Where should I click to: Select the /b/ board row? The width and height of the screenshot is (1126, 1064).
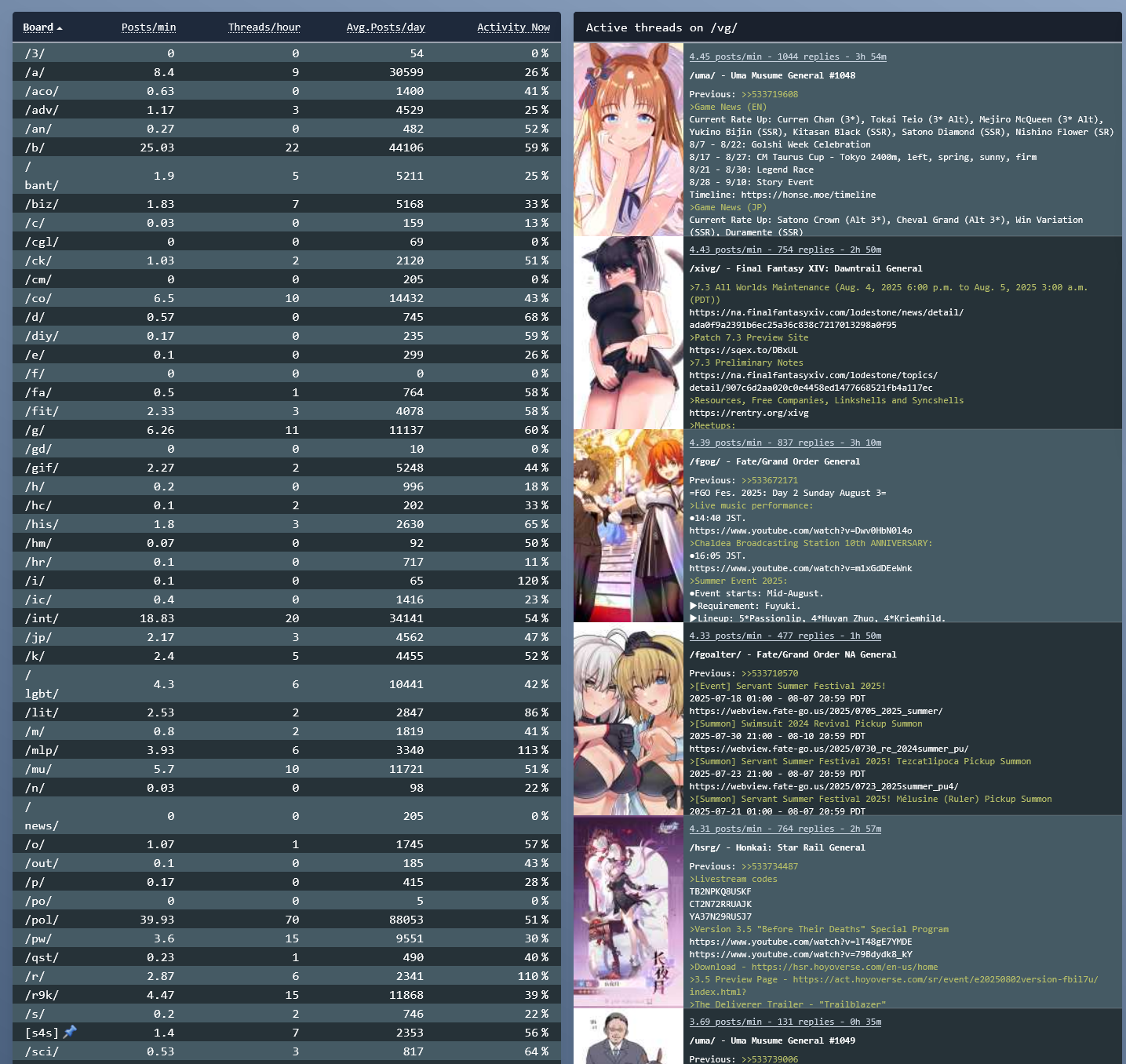click(286, 148)
